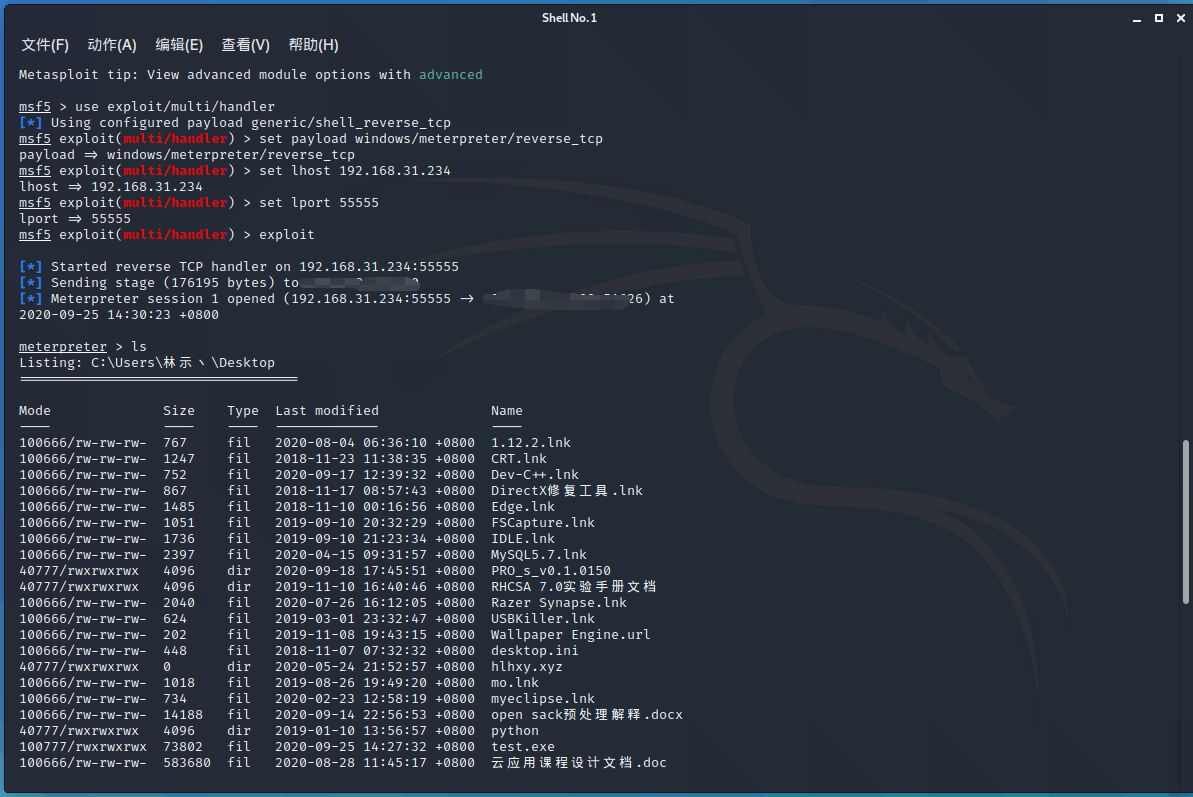Click file name 'Razer Synapse.lnk'

tap(559, 602)
